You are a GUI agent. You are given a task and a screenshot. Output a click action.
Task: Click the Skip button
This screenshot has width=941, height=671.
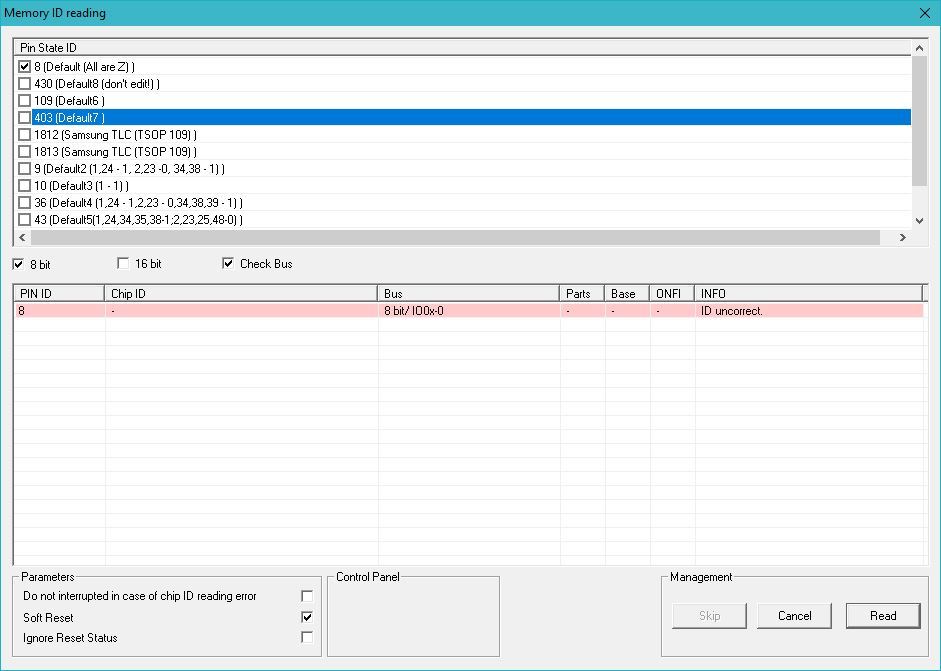click(709, 616)
